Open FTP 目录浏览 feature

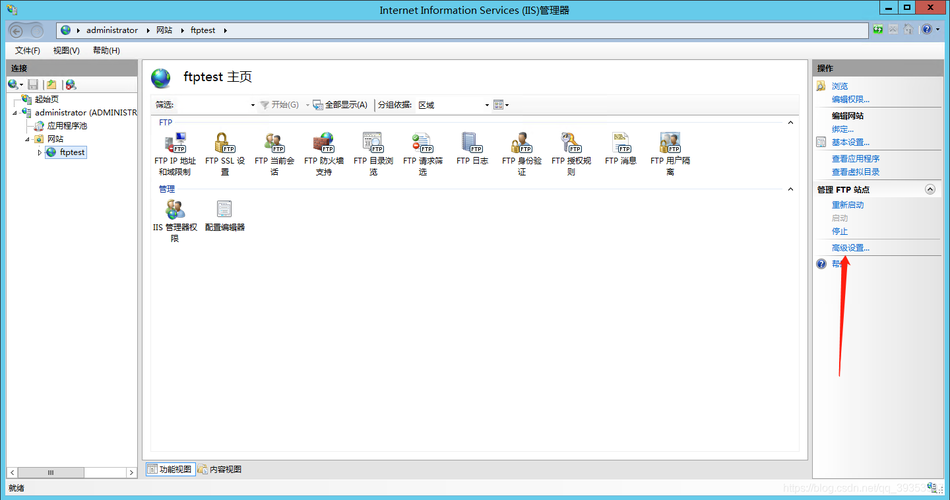373,154
